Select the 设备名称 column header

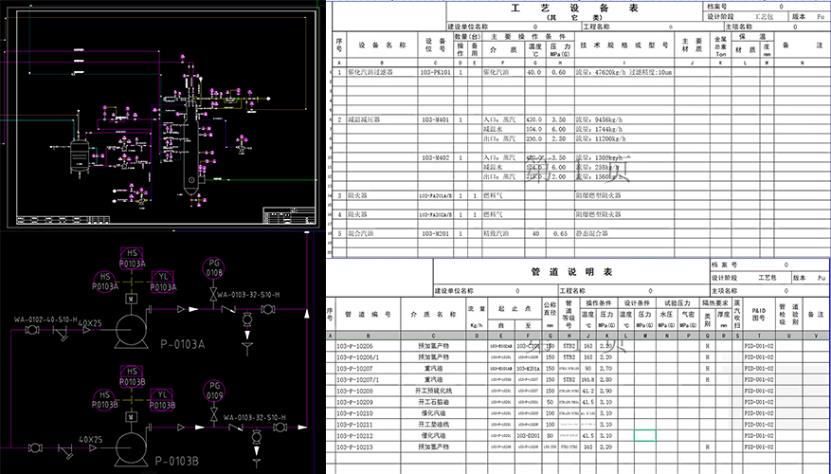point(388,45)
